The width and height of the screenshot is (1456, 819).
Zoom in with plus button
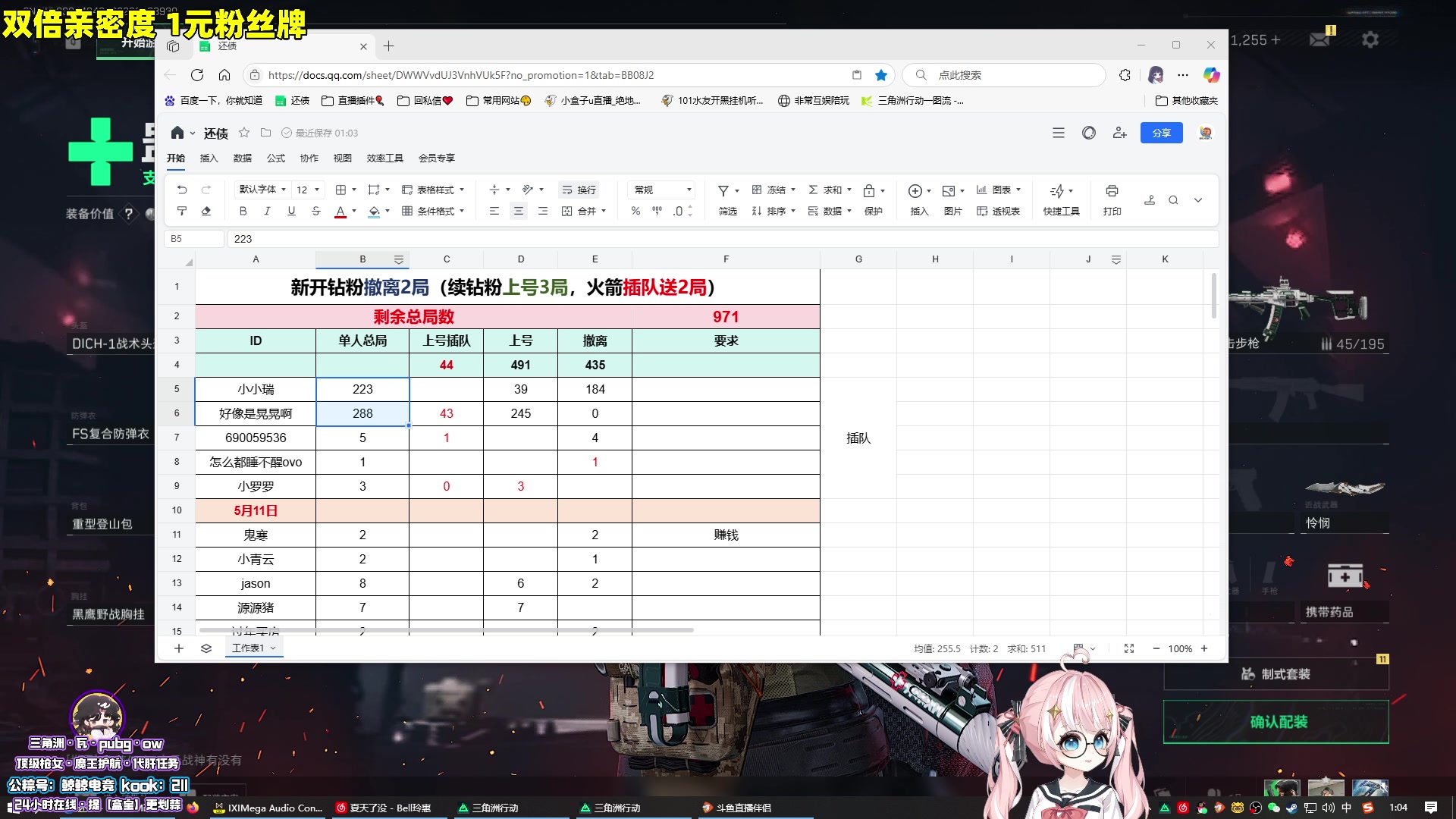point(1204,648)
